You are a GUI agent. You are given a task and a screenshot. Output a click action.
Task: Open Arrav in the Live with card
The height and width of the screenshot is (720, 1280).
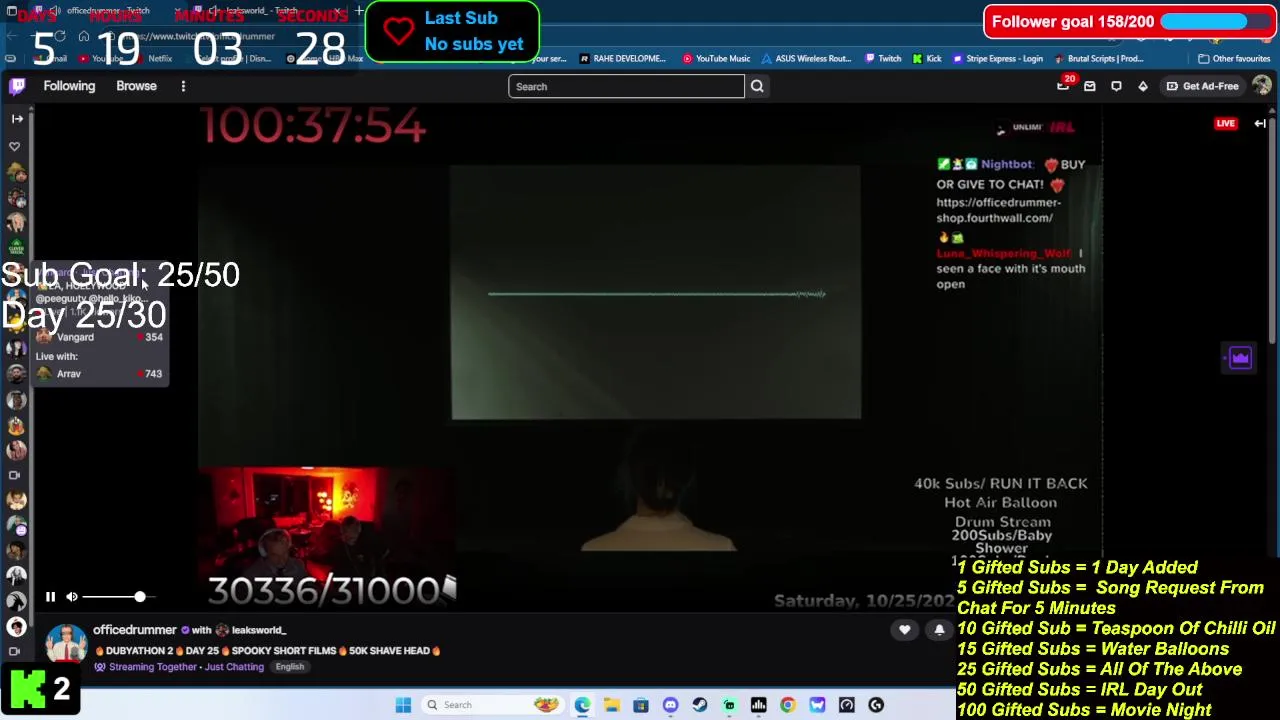click(99, 373)
